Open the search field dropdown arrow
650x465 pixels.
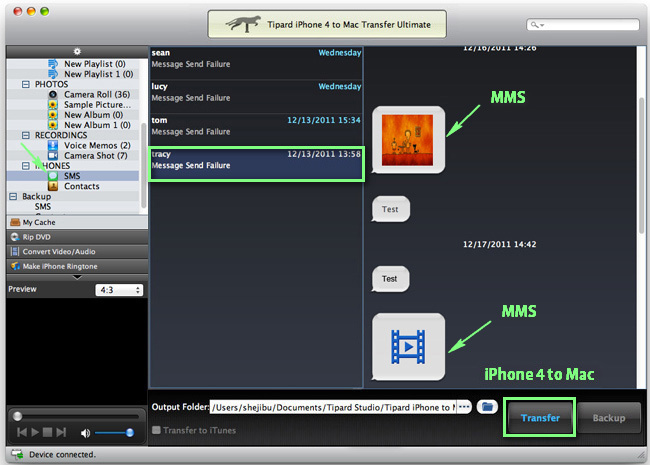pos(542,25)
